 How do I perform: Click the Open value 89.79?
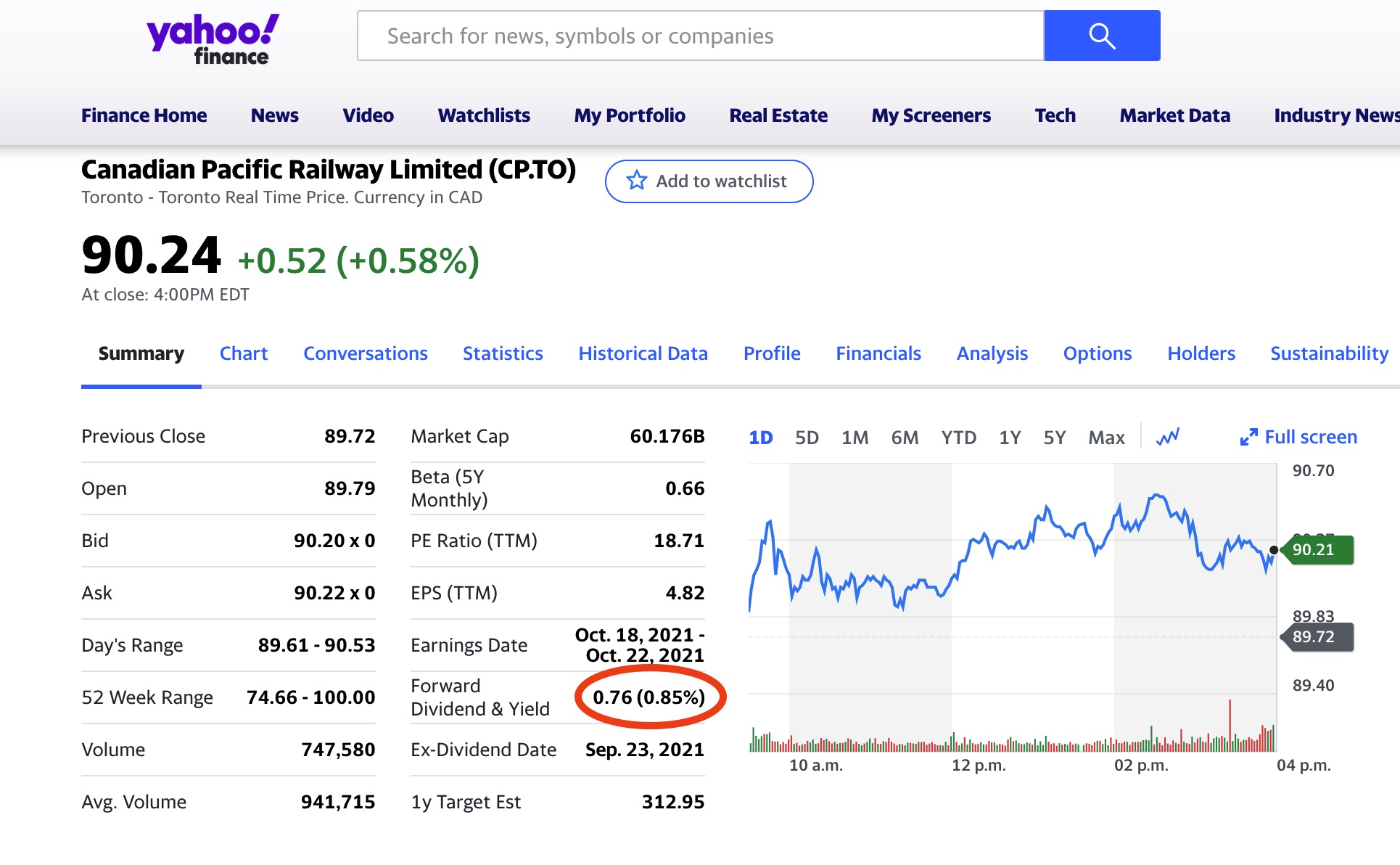pos(350,488)
